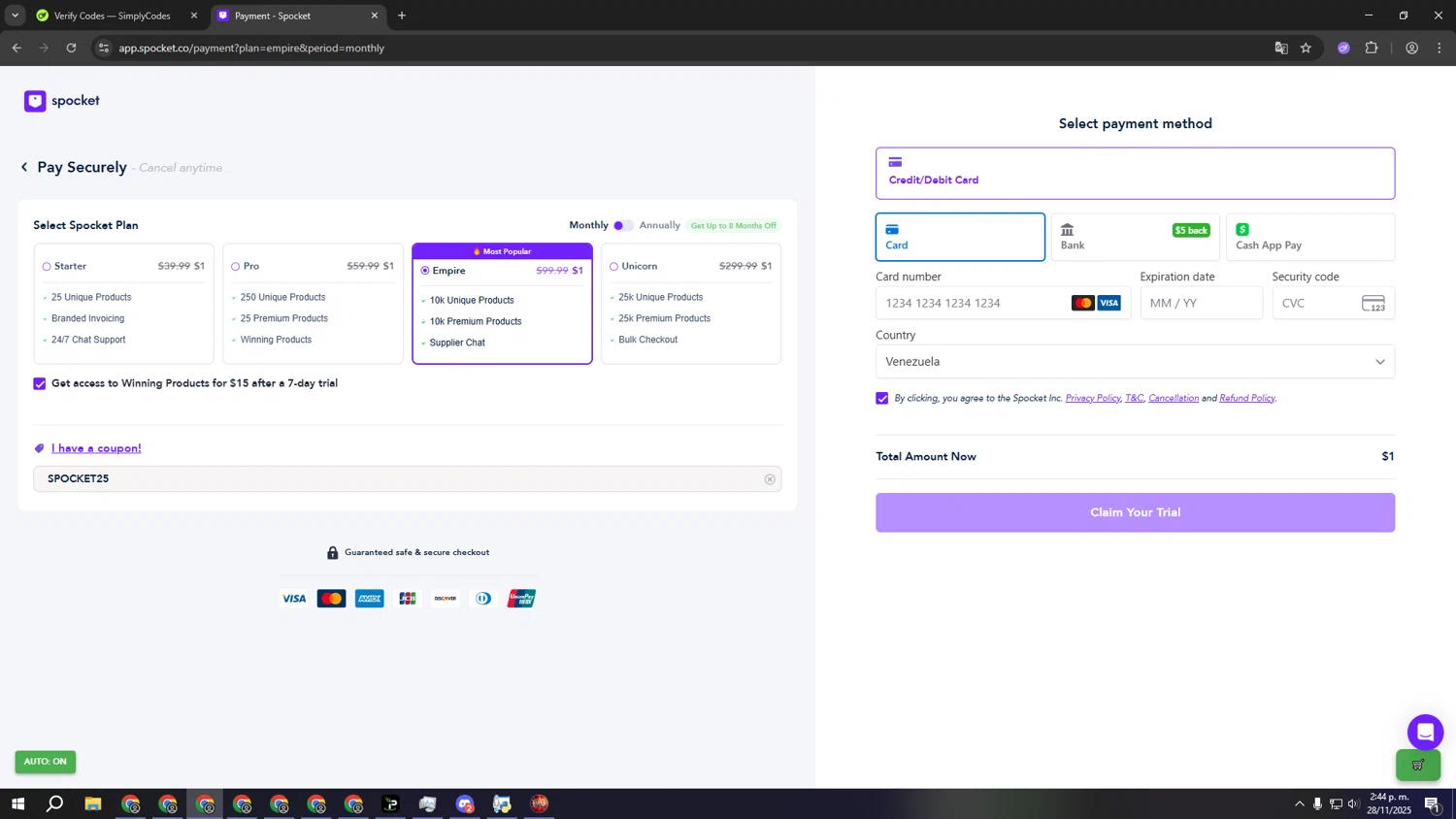Click the lock icon beside secure checkout
Image resolution: width=1456 pixels, height=819 pixels.
[x=333, y=552]
